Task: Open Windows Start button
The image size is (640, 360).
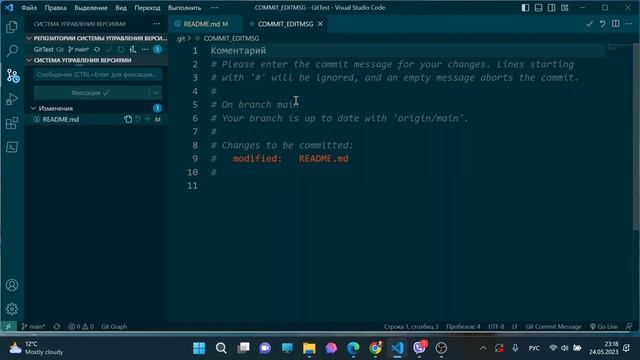Action: pyautogui.click(x=199, y=348)
